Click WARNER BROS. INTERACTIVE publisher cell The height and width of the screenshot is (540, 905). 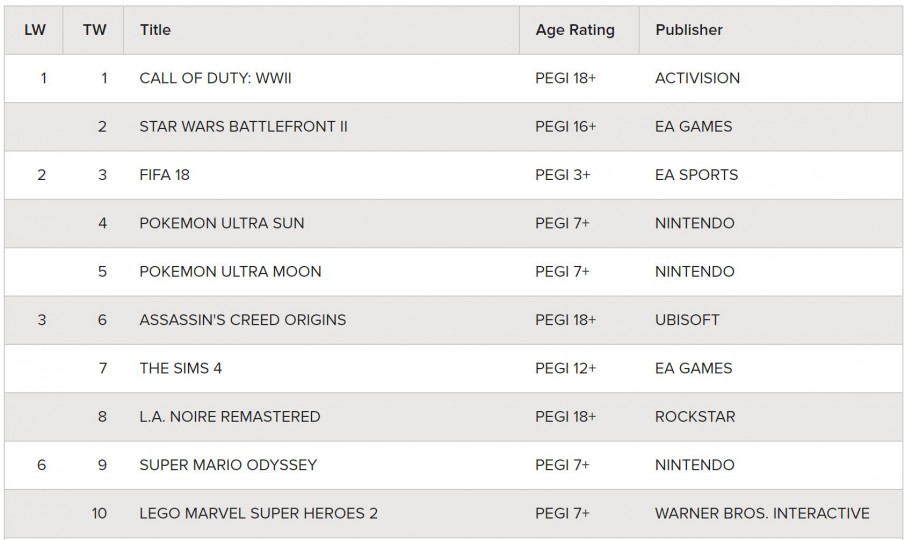pyautogui.click(x=762, y=514)
